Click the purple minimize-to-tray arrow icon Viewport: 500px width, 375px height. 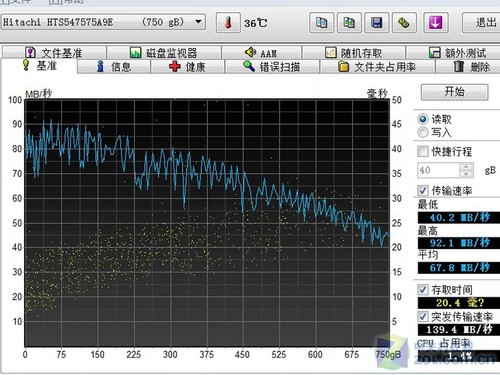pos(435,23)
